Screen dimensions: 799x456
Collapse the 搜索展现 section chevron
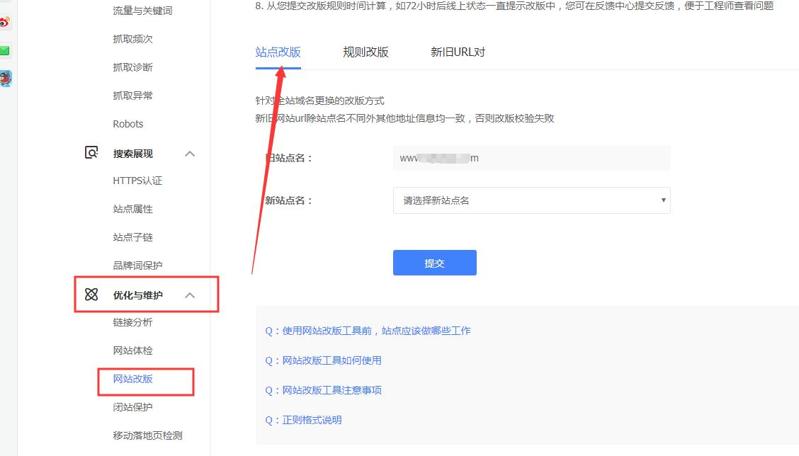tap(190, 154)
